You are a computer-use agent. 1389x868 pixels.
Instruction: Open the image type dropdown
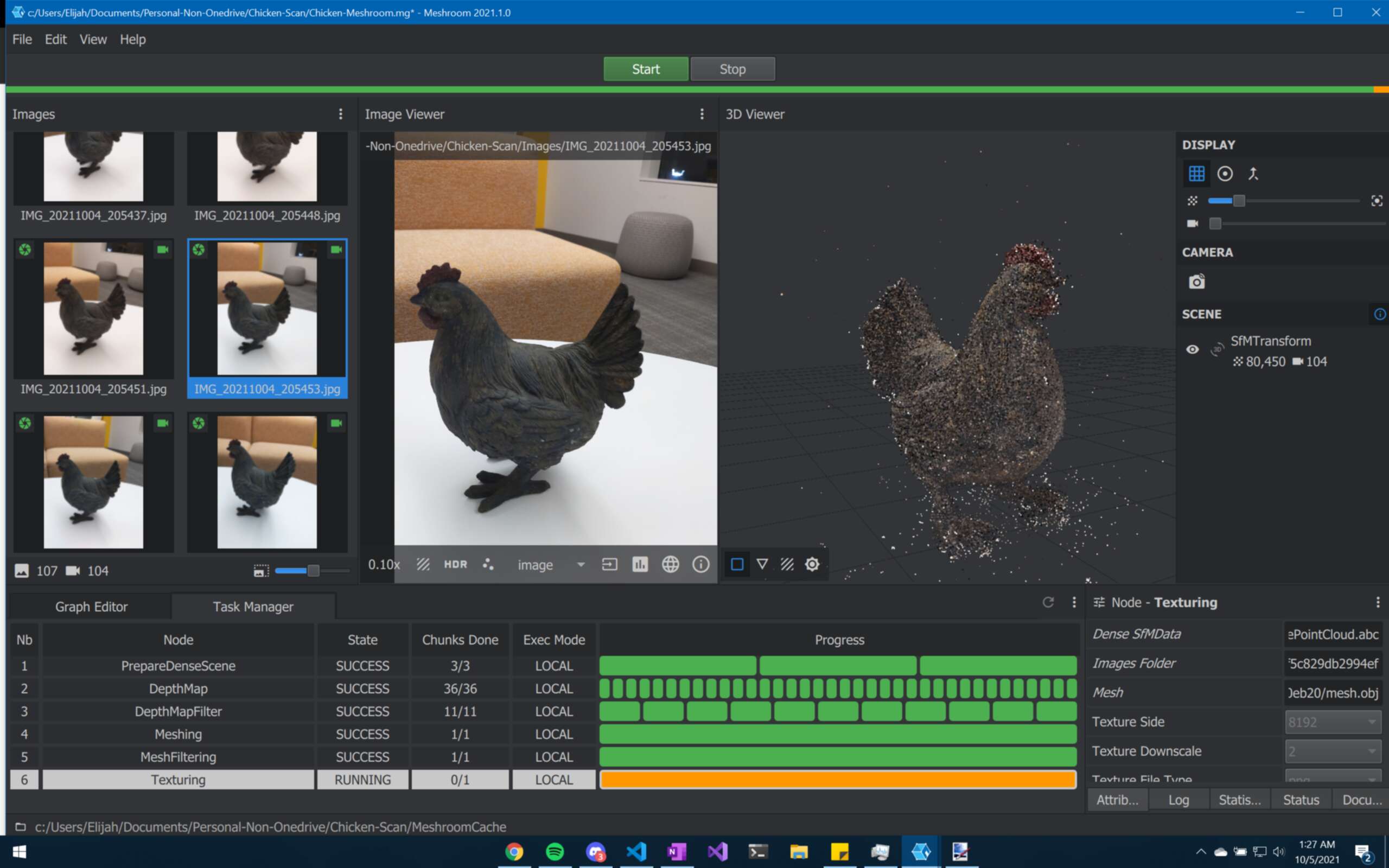(x=551, y=565)
